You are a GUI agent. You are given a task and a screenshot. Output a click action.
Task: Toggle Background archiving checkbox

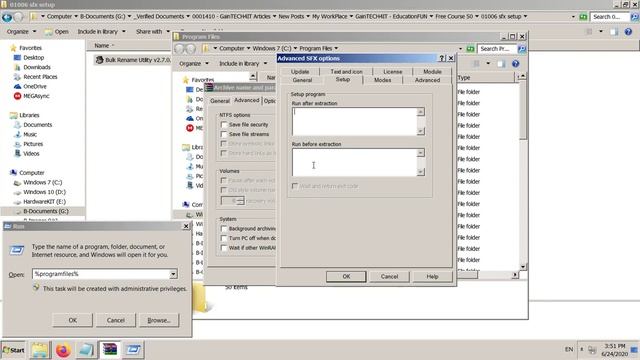tap(224, 229)
